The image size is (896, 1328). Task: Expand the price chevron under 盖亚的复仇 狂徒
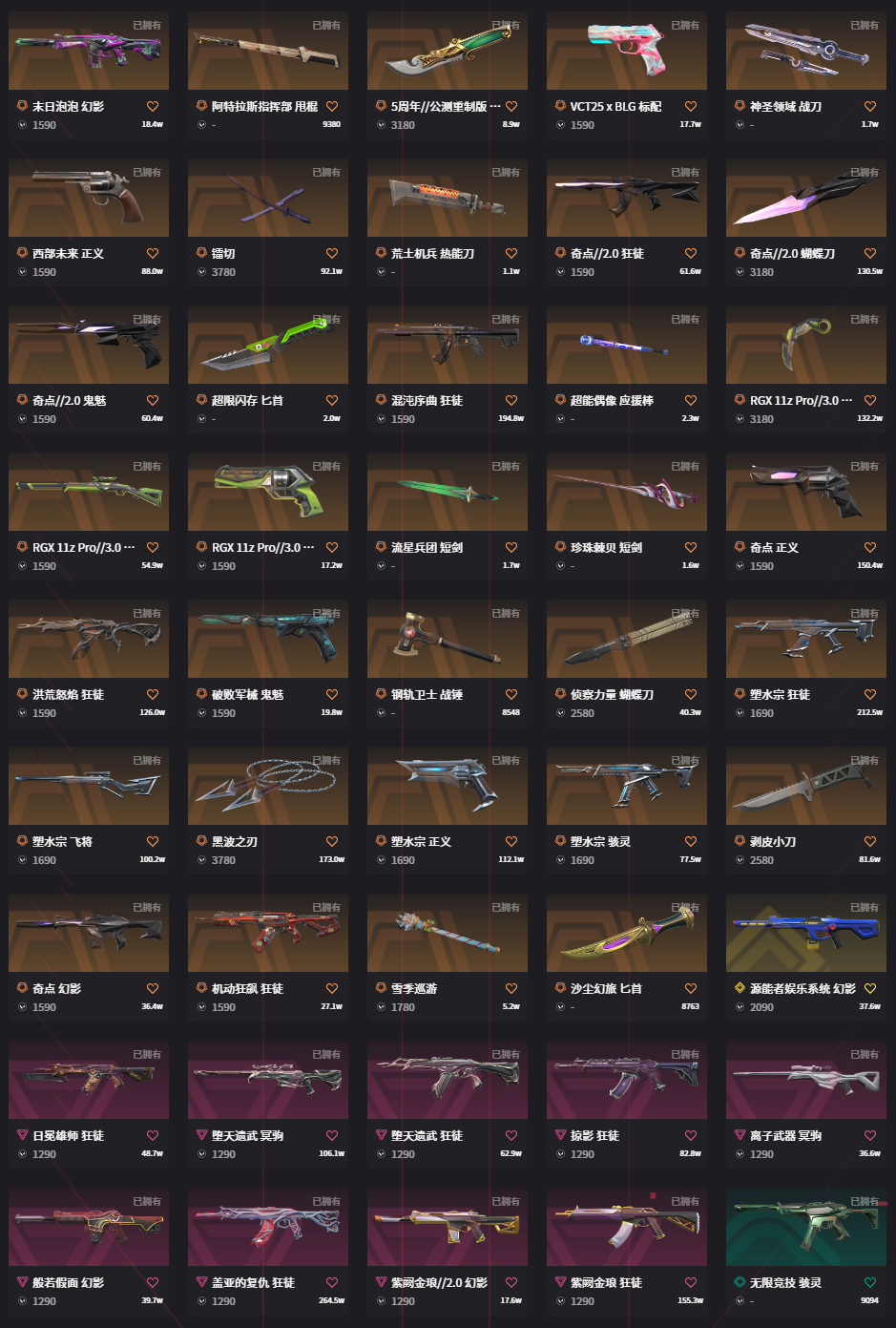coord(201,1301)
